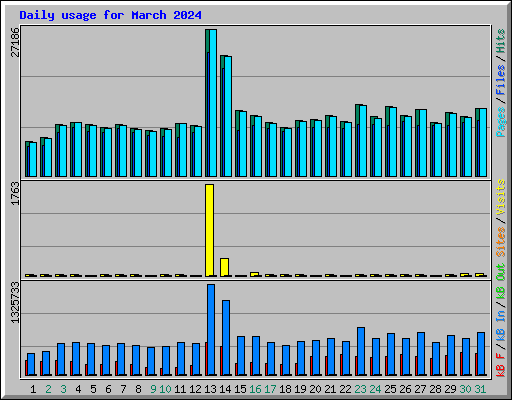The width and height of the screenshot is (512, 400).
Task: Click the green day 31 x-axis label
Action: pyautogui.click(x=480, y=389)
